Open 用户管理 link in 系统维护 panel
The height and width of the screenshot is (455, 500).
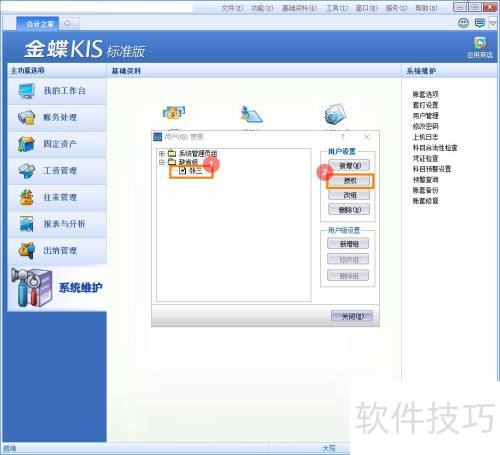(426, 116)
